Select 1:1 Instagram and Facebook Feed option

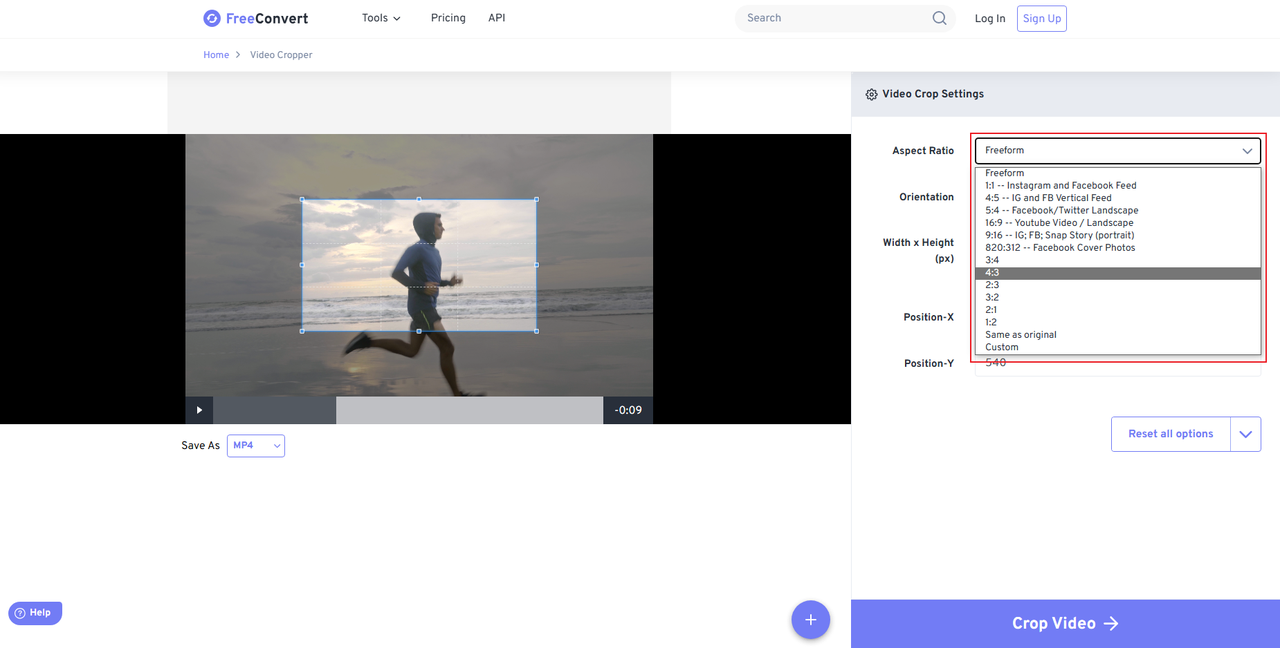tap(1118, 185)
